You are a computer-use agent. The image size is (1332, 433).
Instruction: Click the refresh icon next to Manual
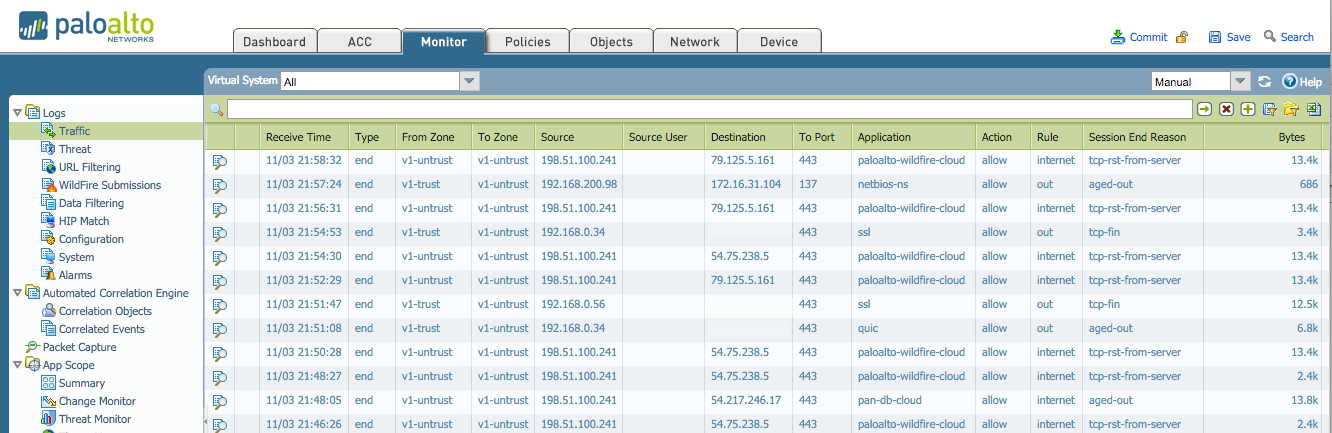pyautogui.click(x=1265, y=82)
